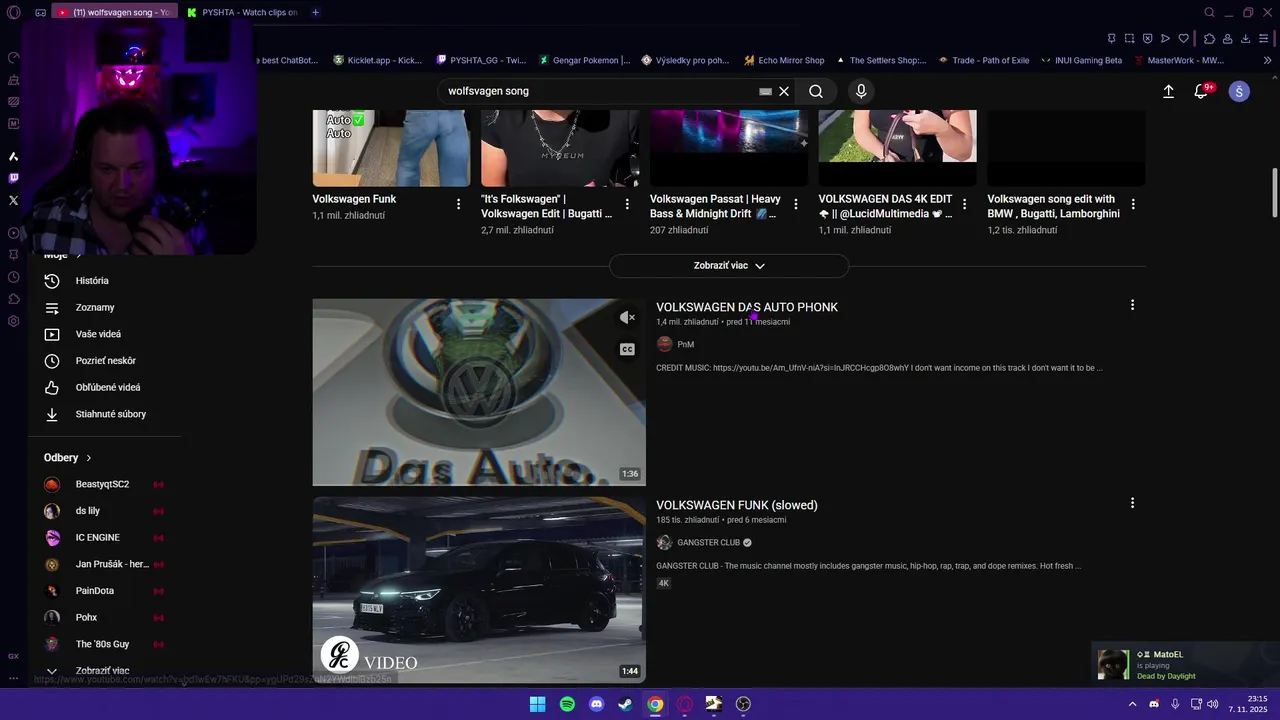Open options for Volkswagen song edit with BMW
Image resolution: width=1280 pixels, height=720 pixels.
(x=1133, y=204)
